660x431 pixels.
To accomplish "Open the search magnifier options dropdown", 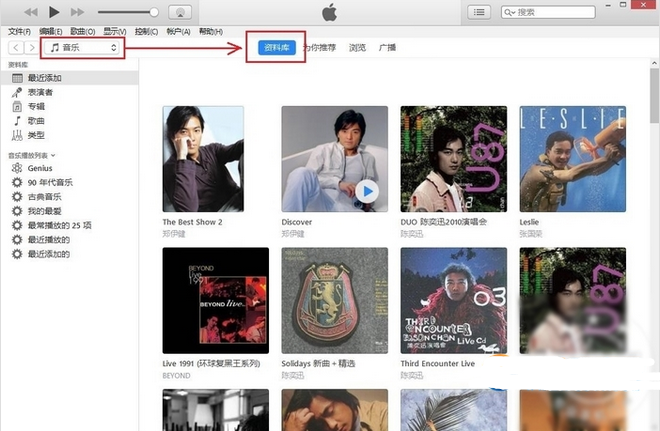I will (510, 13).
